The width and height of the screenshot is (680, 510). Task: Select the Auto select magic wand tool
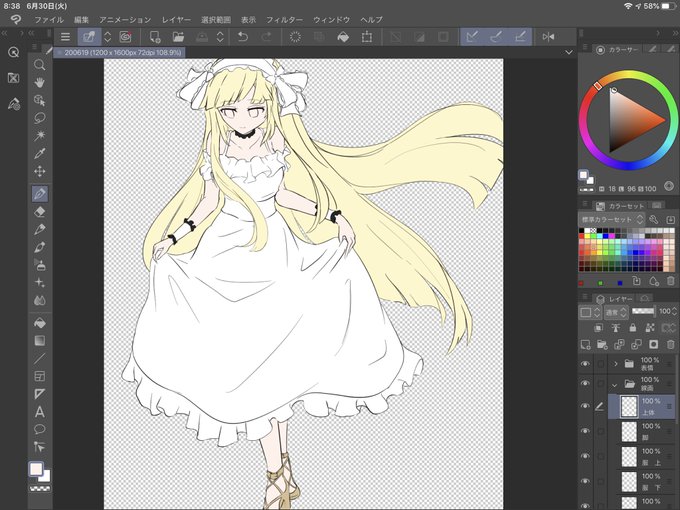[40, 136]
